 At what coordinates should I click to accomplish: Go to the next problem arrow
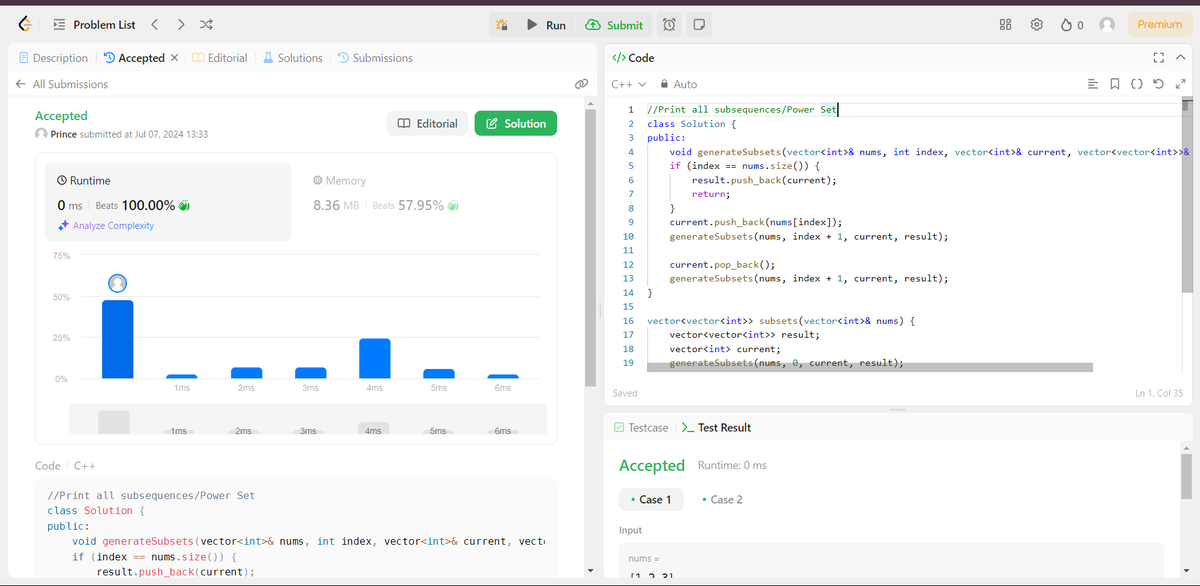(x=180, y=24)
